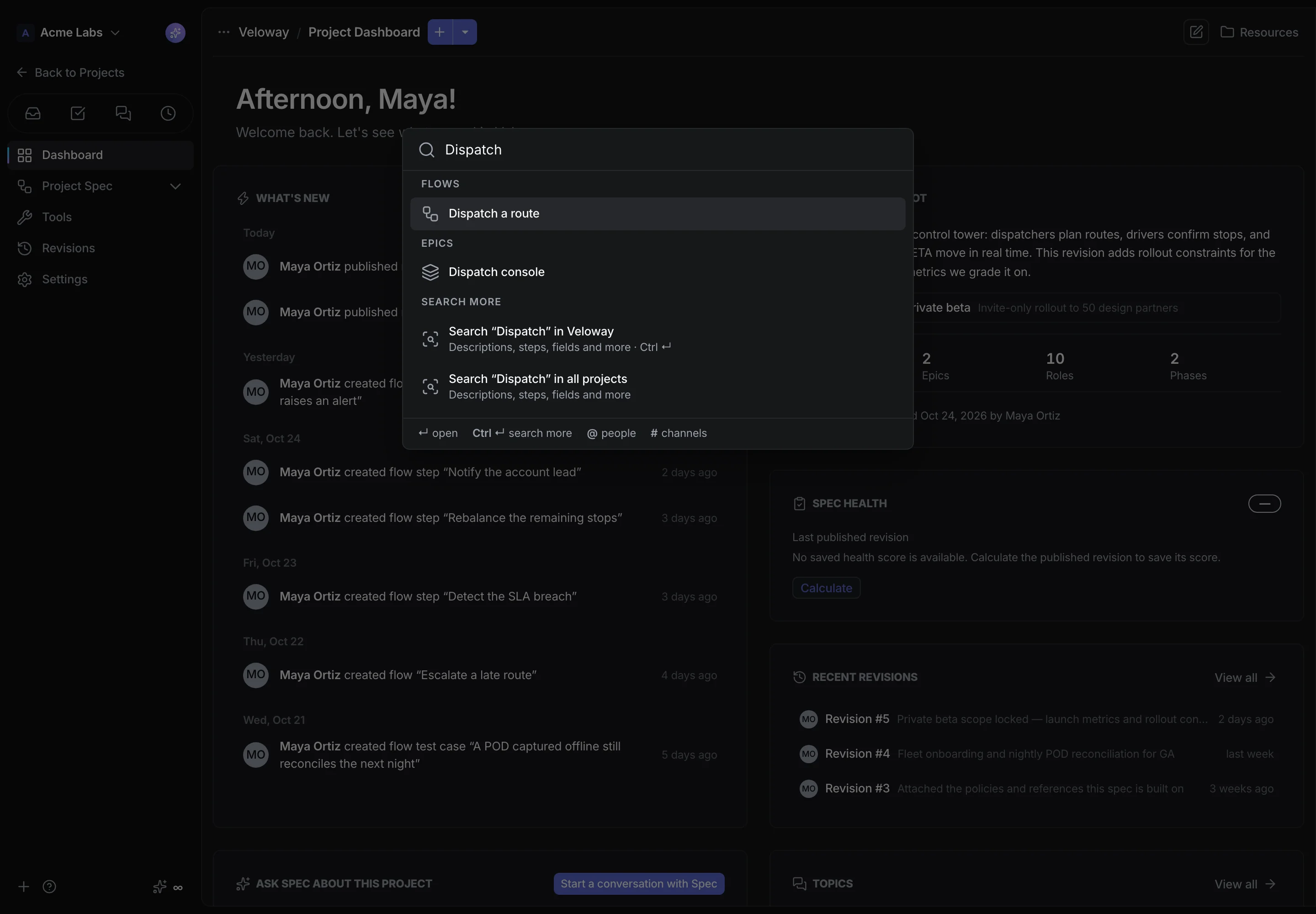
Task: Click "Notify the account lead" activity entry
Action: pos(480,473)
